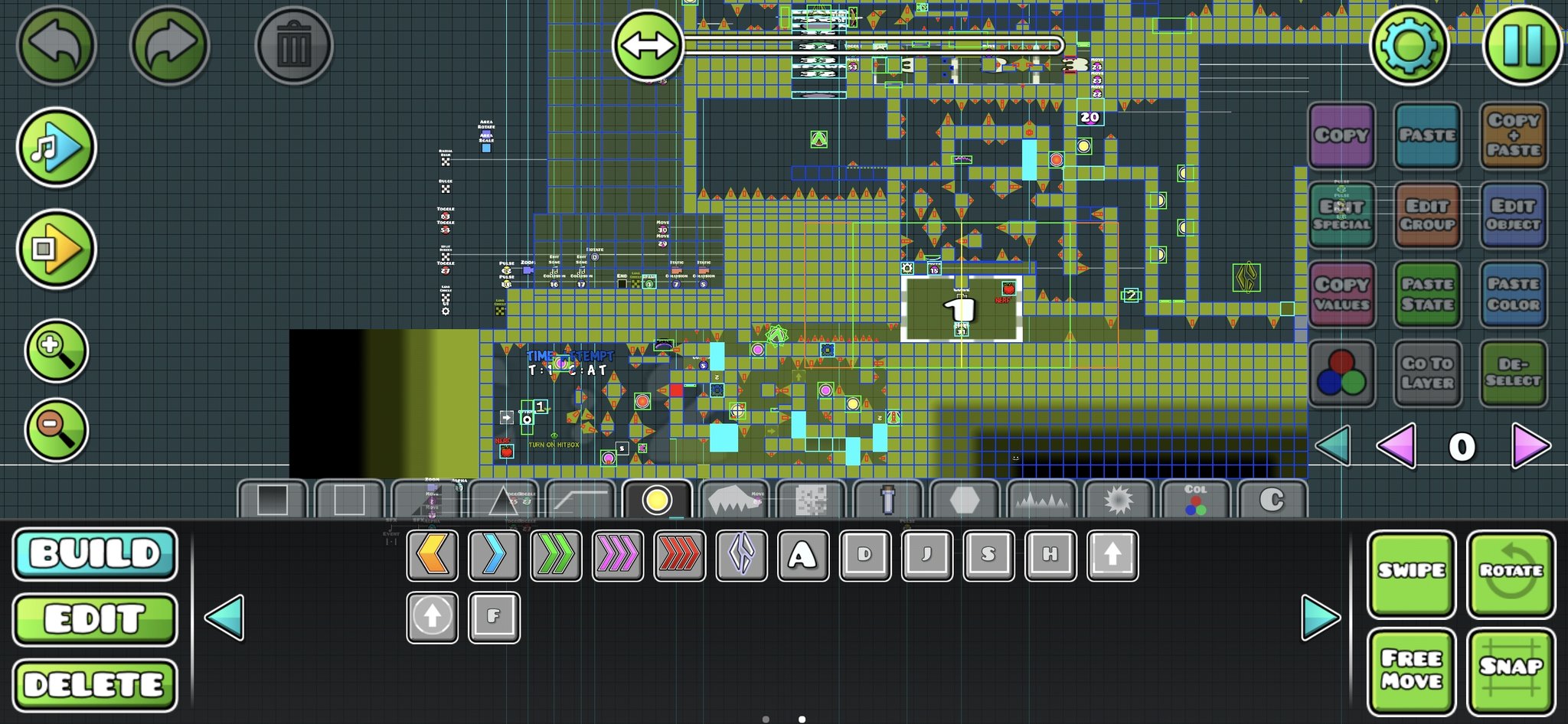
Task: Click De-Select button
Action: [x=1514, y=373]
